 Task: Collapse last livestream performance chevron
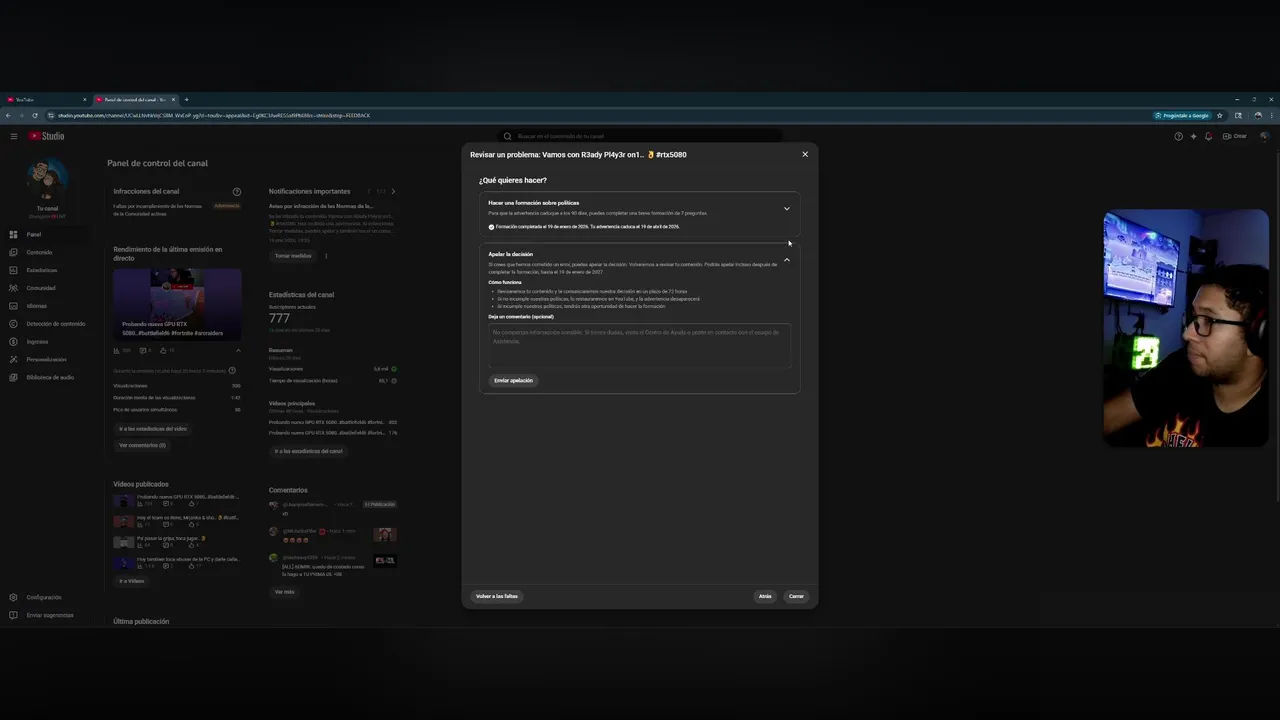238,350
